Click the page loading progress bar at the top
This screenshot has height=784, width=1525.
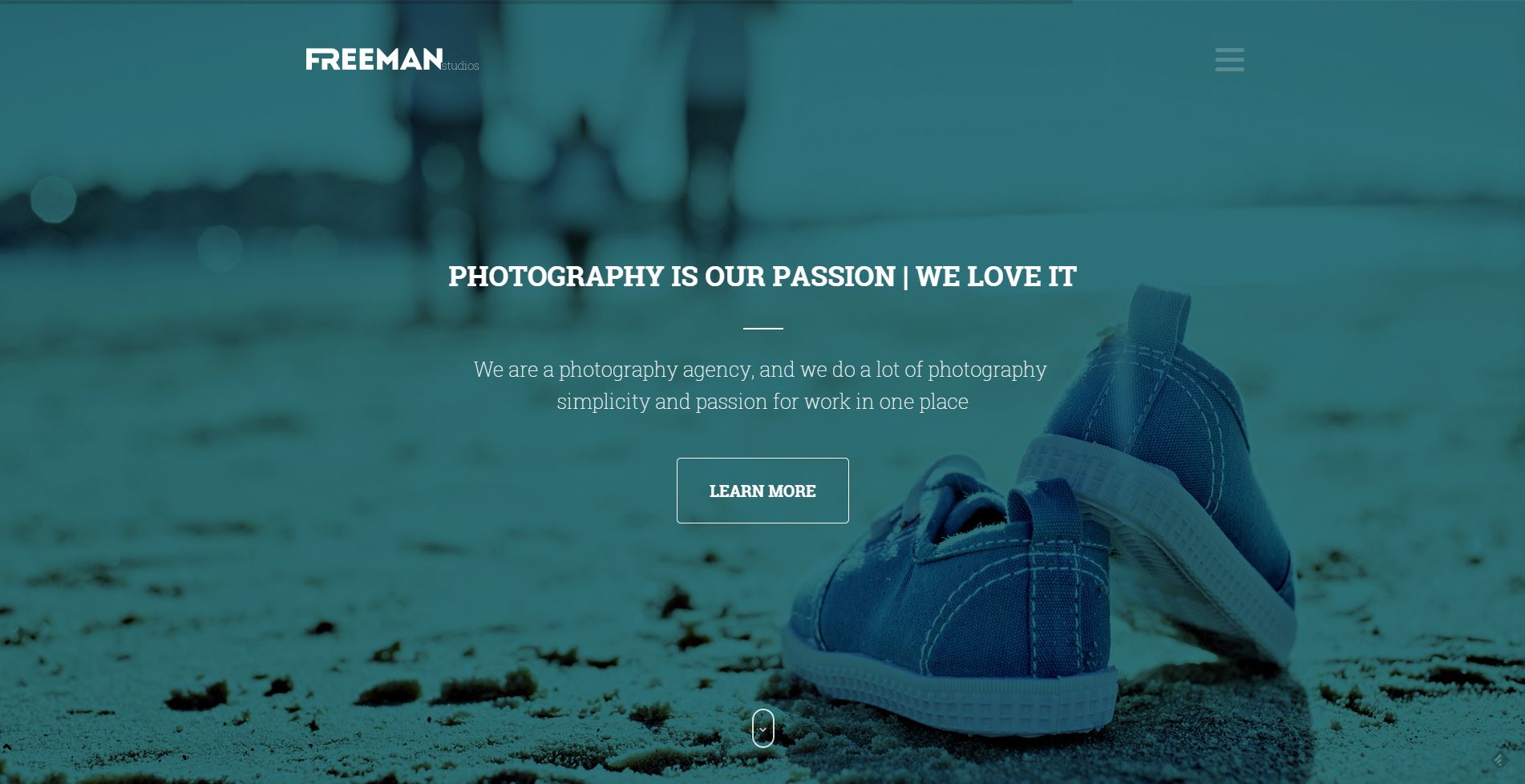click(x=536, y=2)
